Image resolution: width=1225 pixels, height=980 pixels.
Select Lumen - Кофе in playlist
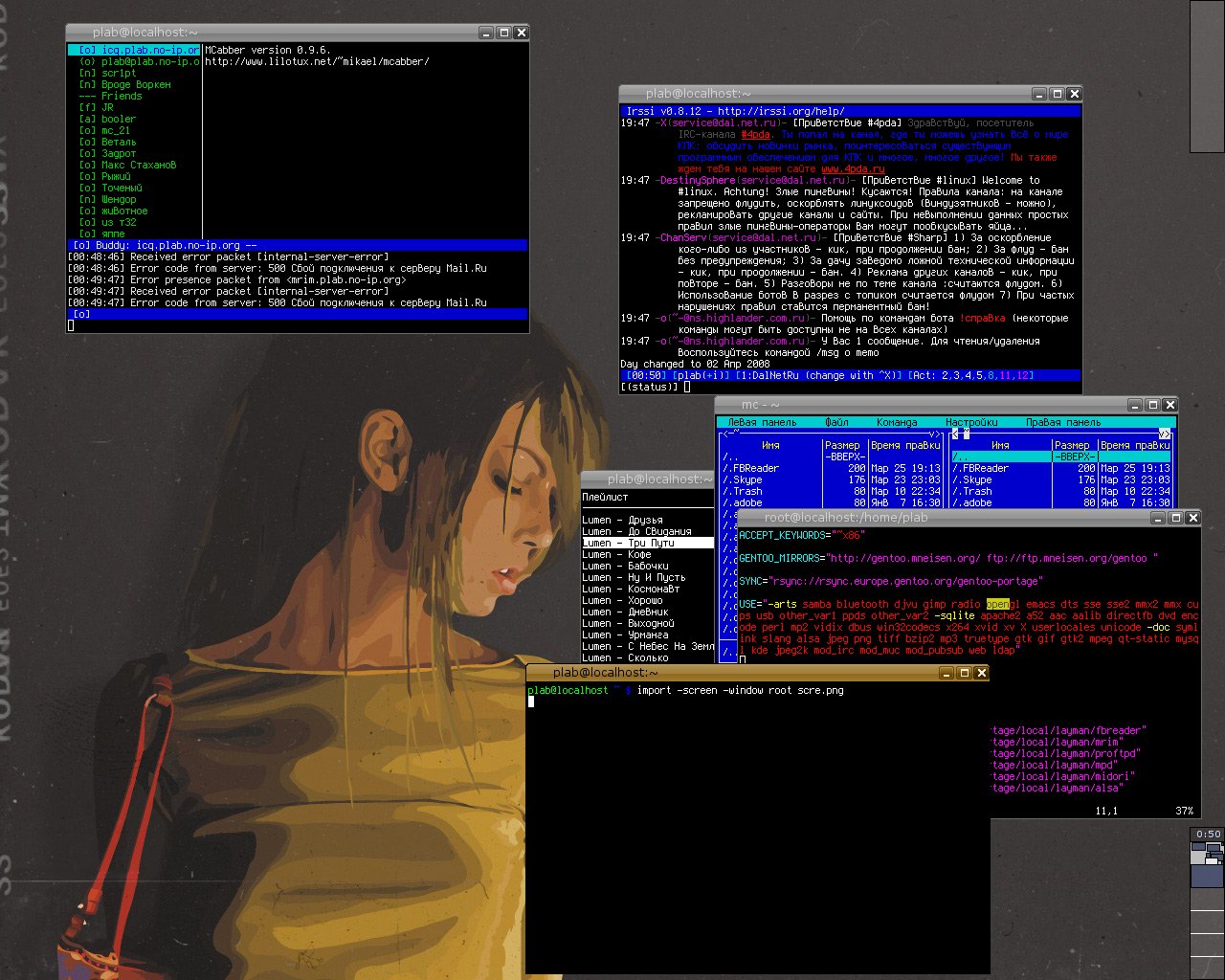pos(616,554)
